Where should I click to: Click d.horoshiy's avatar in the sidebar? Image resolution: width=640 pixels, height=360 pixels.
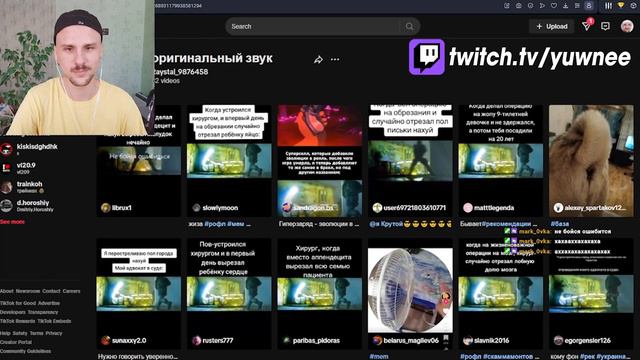click(6, 205)
